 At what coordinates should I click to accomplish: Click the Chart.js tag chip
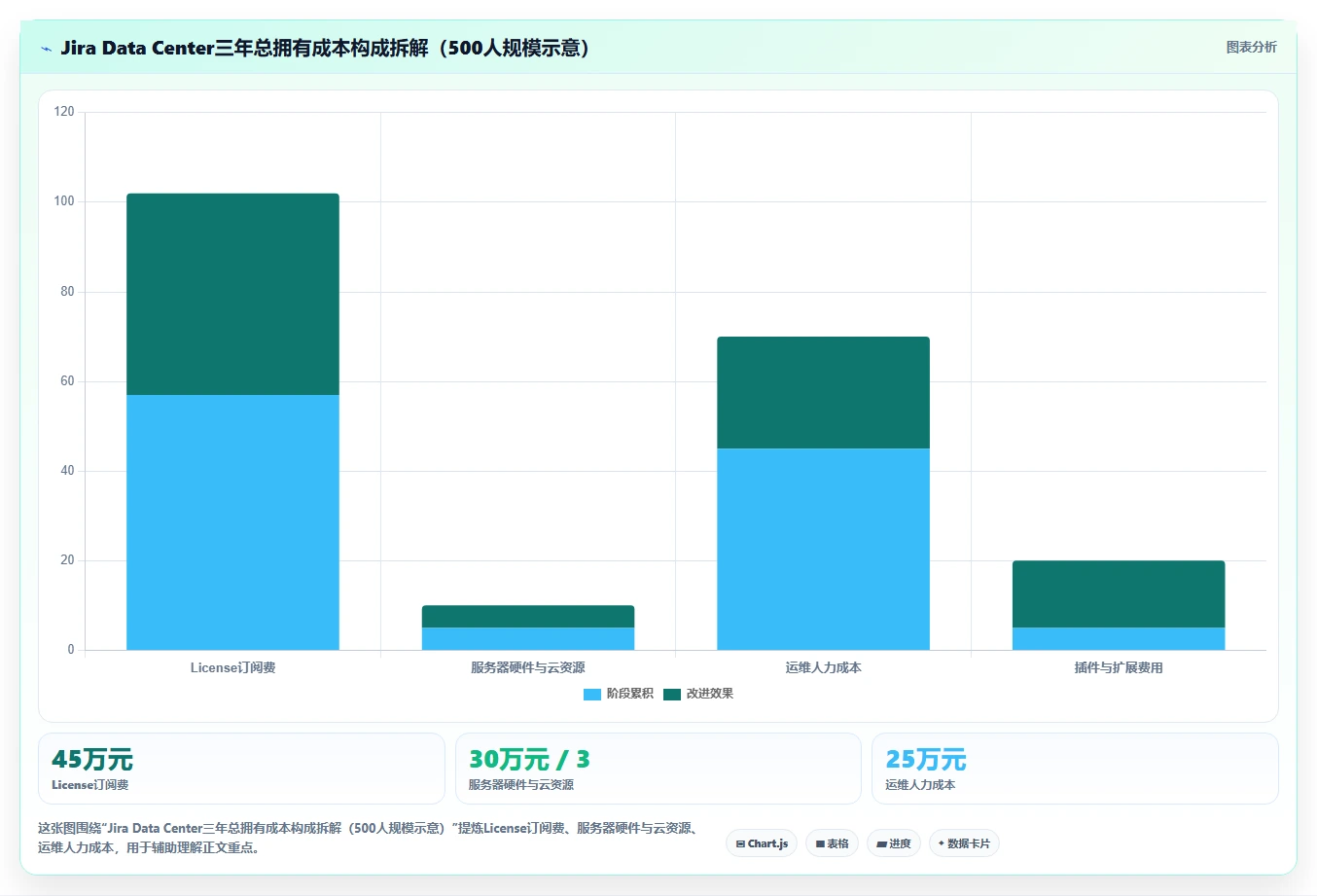coord(762,843)
